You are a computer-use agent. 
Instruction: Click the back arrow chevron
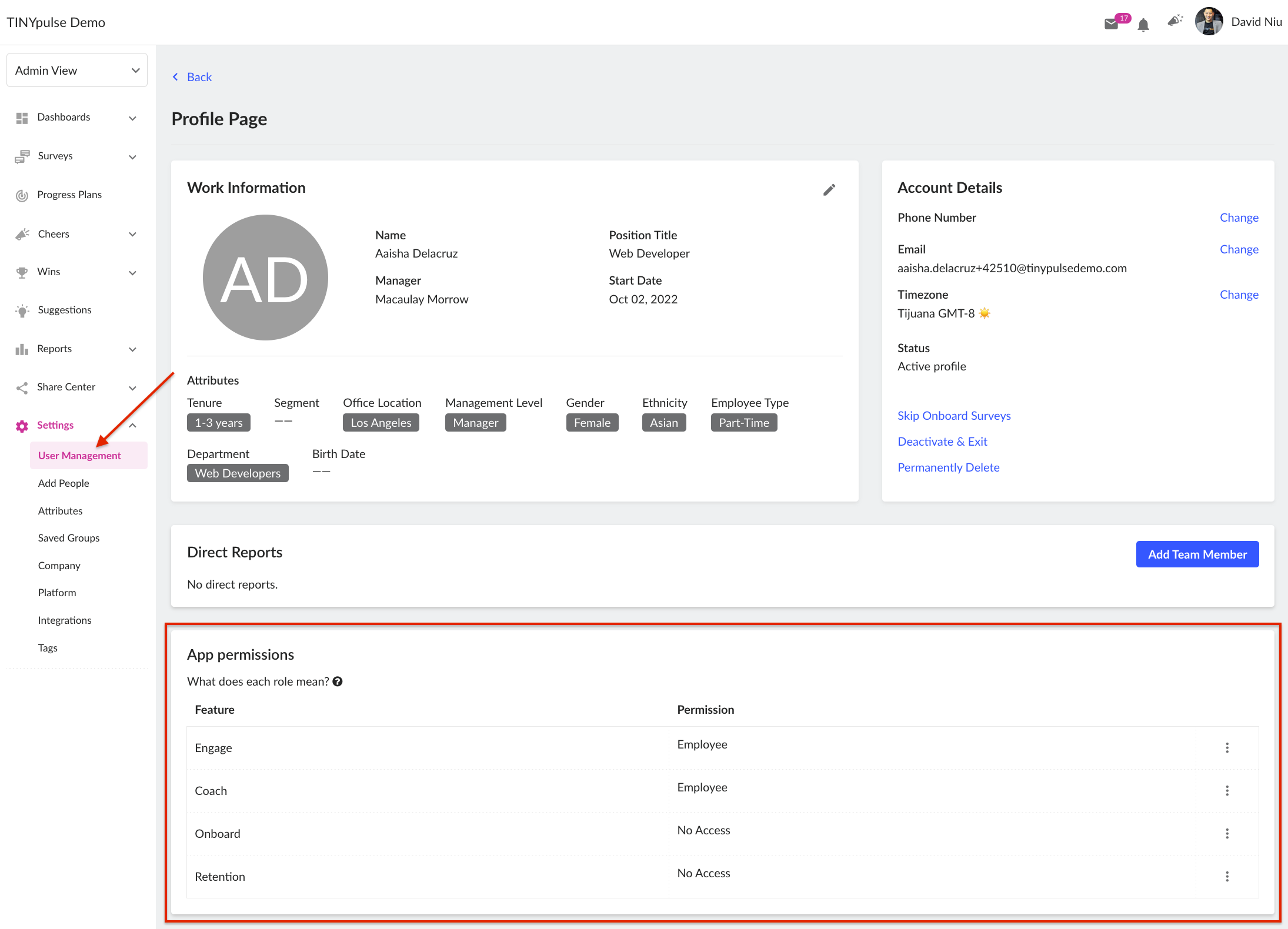click(175, 77)
